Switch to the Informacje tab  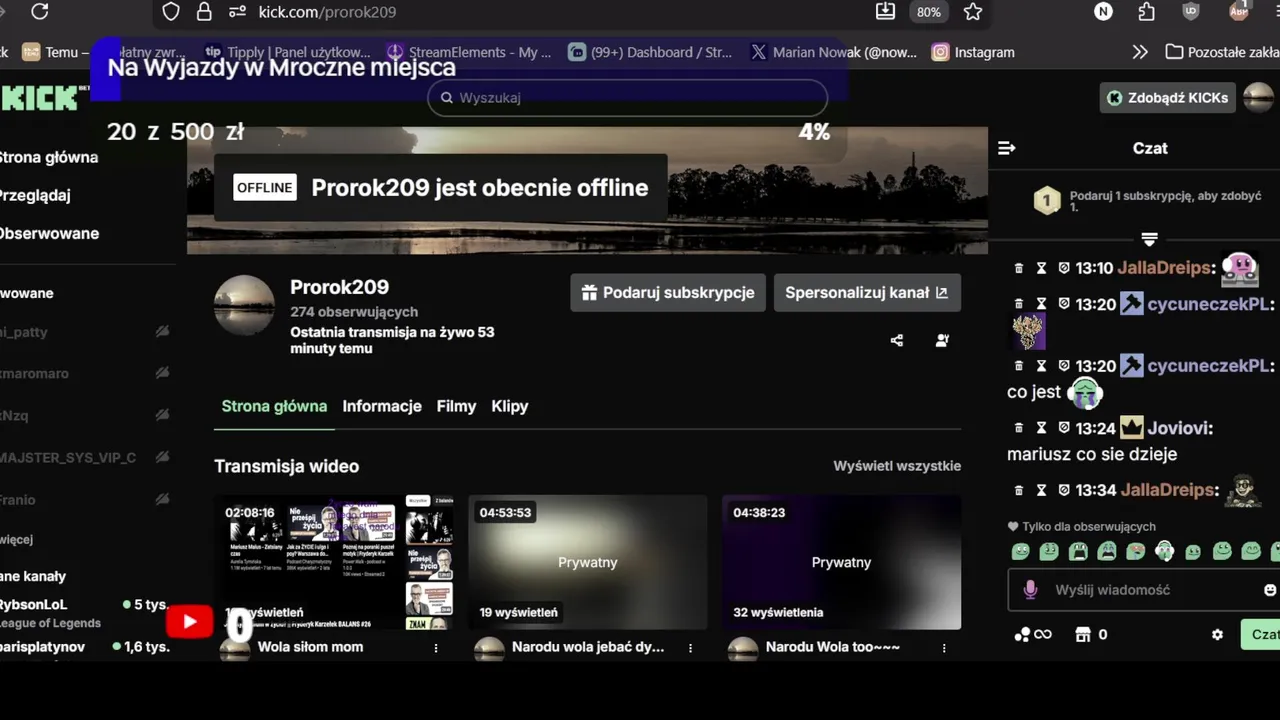(x=382, y=406)
